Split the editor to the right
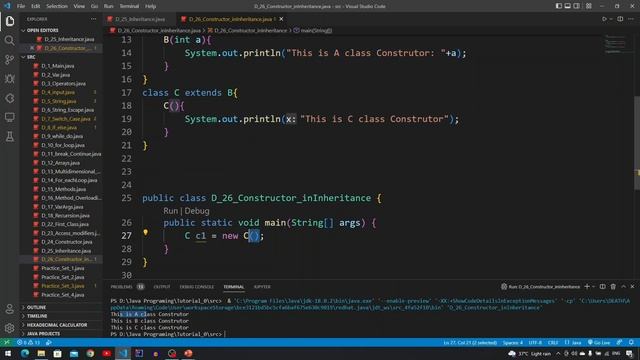Image resolution: width=640 pixels, height=360 pixels. pyautogui.click(x=620, y=19)
